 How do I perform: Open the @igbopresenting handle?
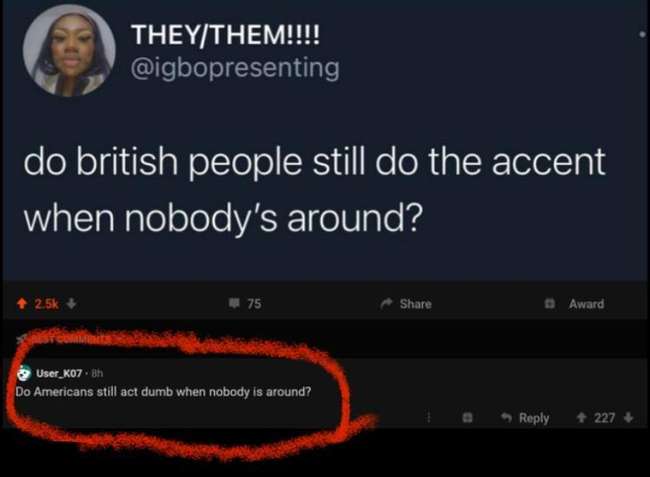pos(235,68)
